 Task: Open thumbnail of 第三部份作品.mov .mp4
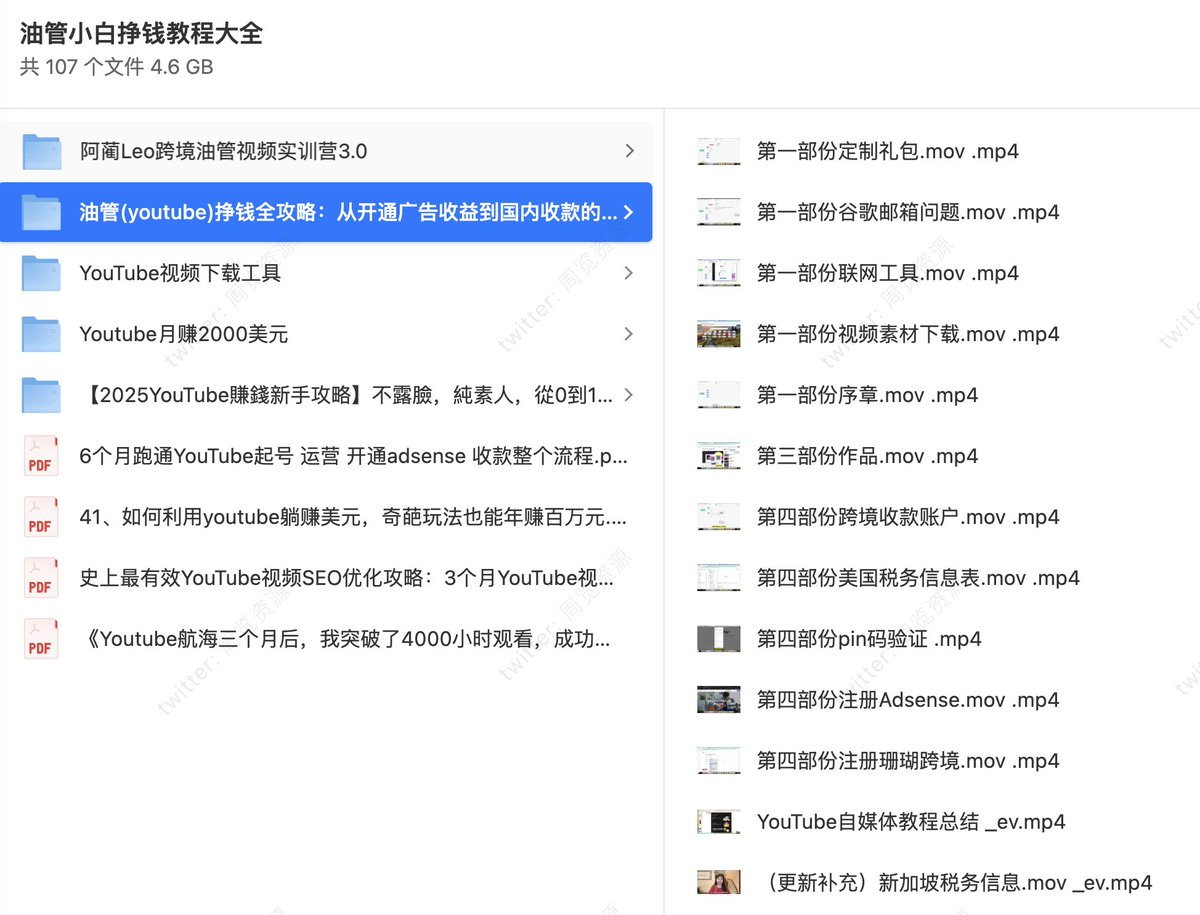pyautogui.click(x=719, y=456)
